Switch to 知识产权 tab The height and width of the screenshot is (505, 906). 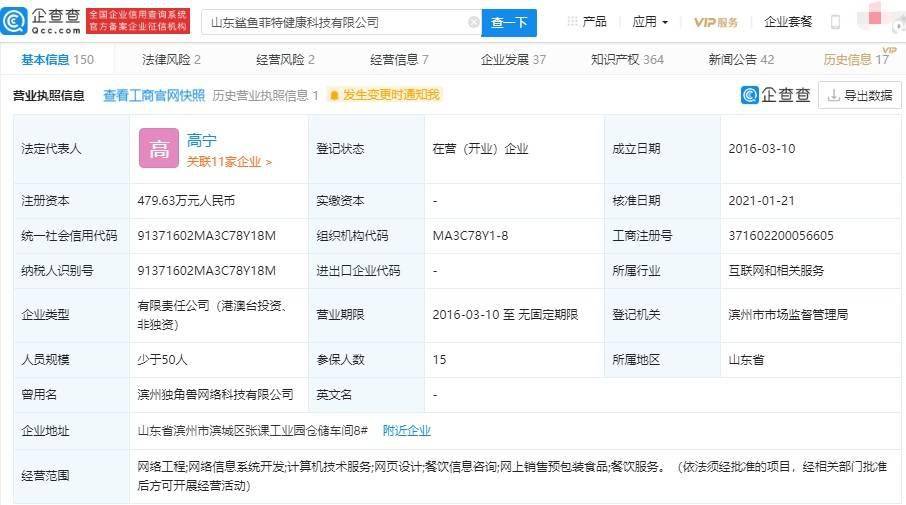click(627, 60)
